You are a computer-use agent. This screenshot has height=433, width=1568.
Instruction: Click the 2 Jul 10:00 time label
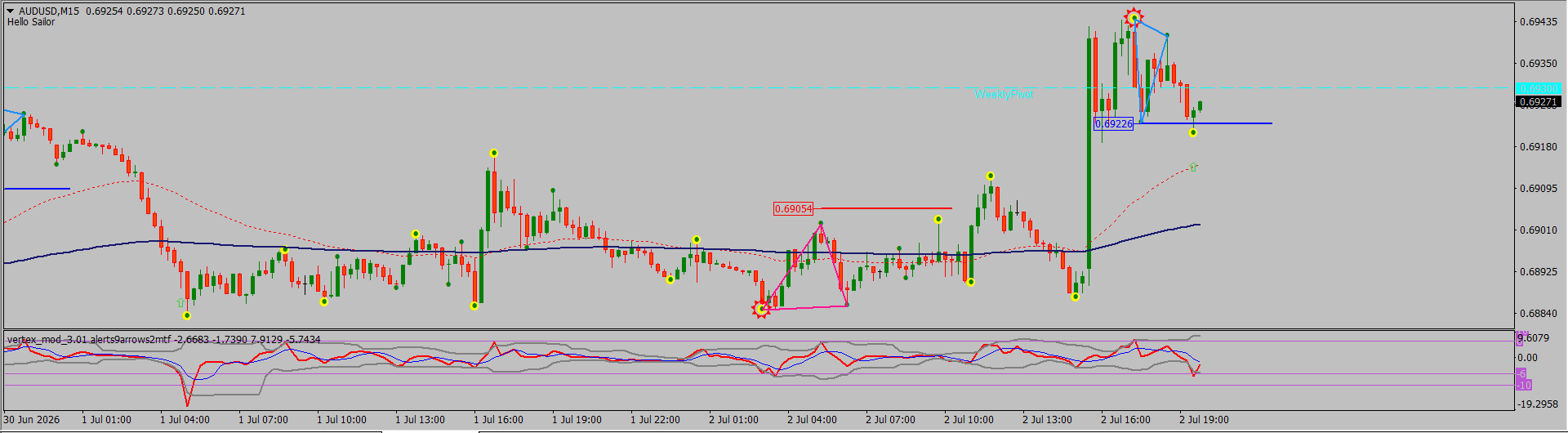tap(969, 420)
